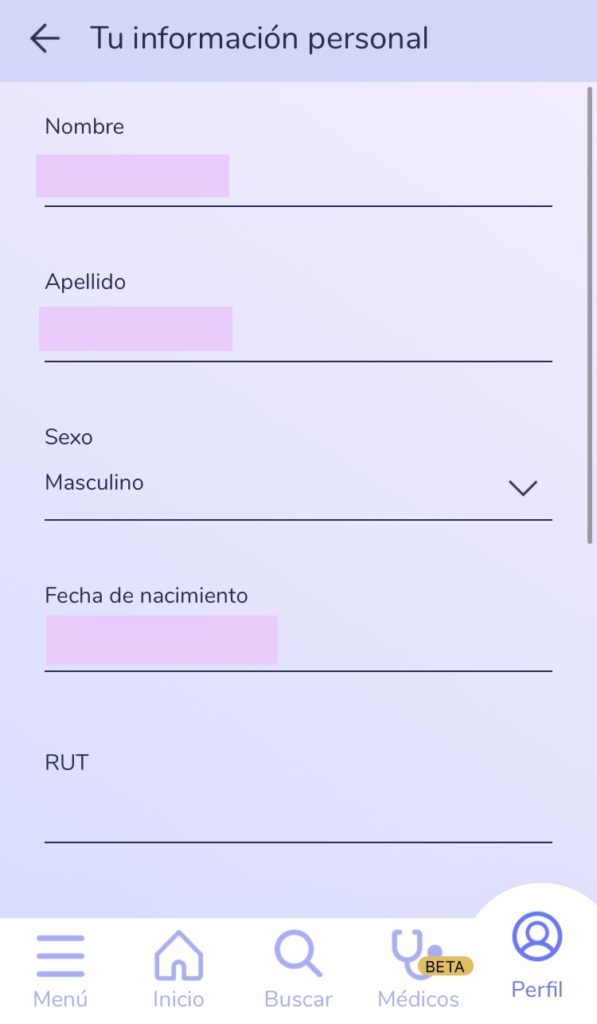Go back using the left arrow
Screen dimensions: 597x1024
45,39
